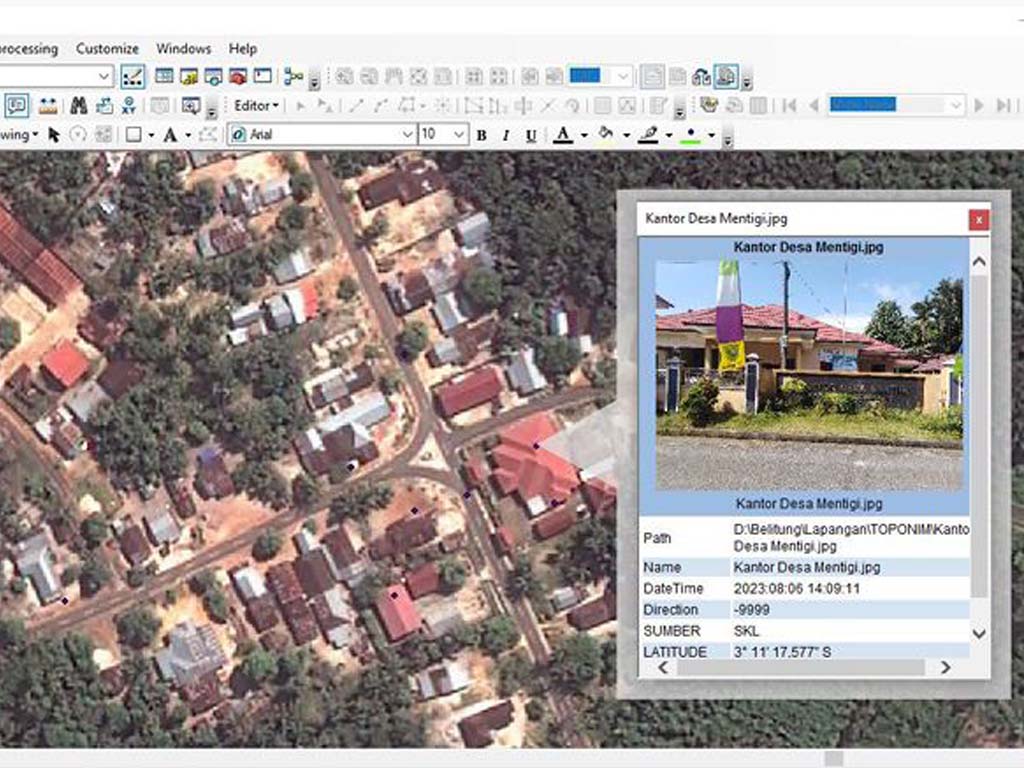Expand the Editor dropdown menu
Viewport: 1024px width, 768px height.
tap(256, 105)
